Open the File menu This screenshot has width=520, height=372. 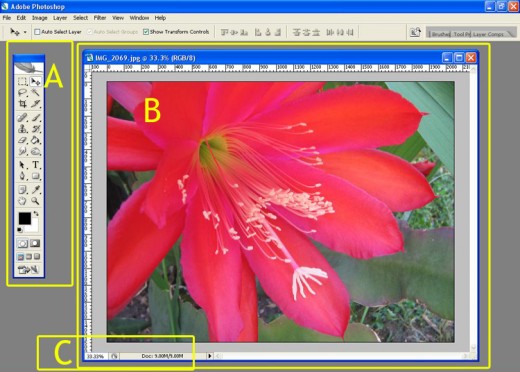point(7,18)
